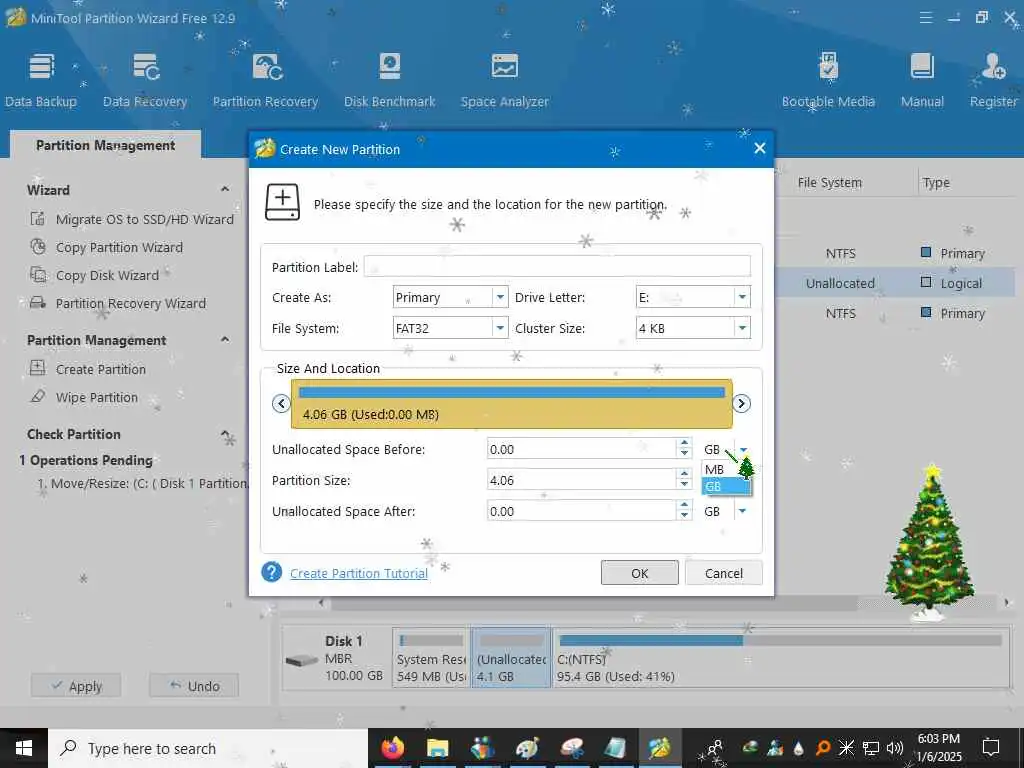
Task: Open the Cluster Size dropdown
Action: [742, 328]
